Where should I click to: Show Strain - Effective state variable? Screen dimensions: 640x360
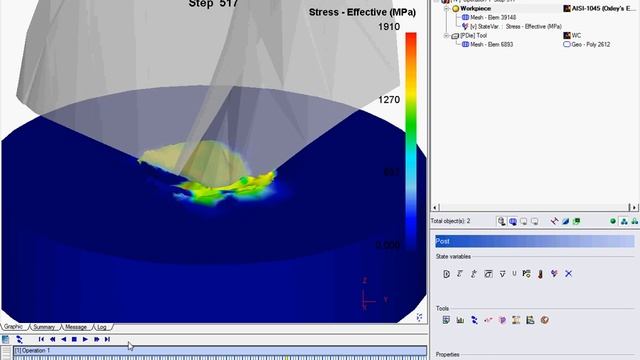tap(460, 274)
